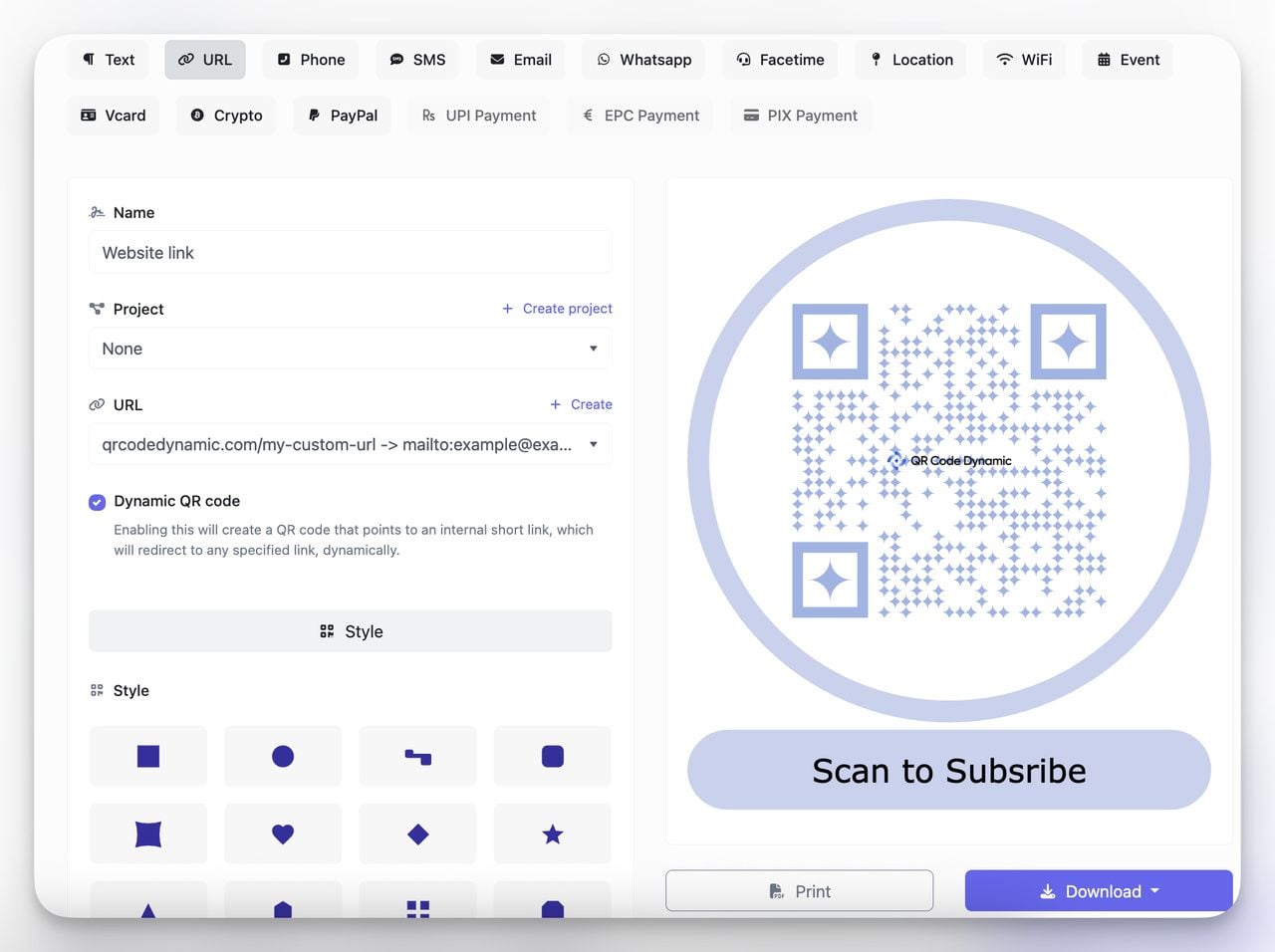Click the Create project link
1275x952 pixels.
[x=558, y=309]
